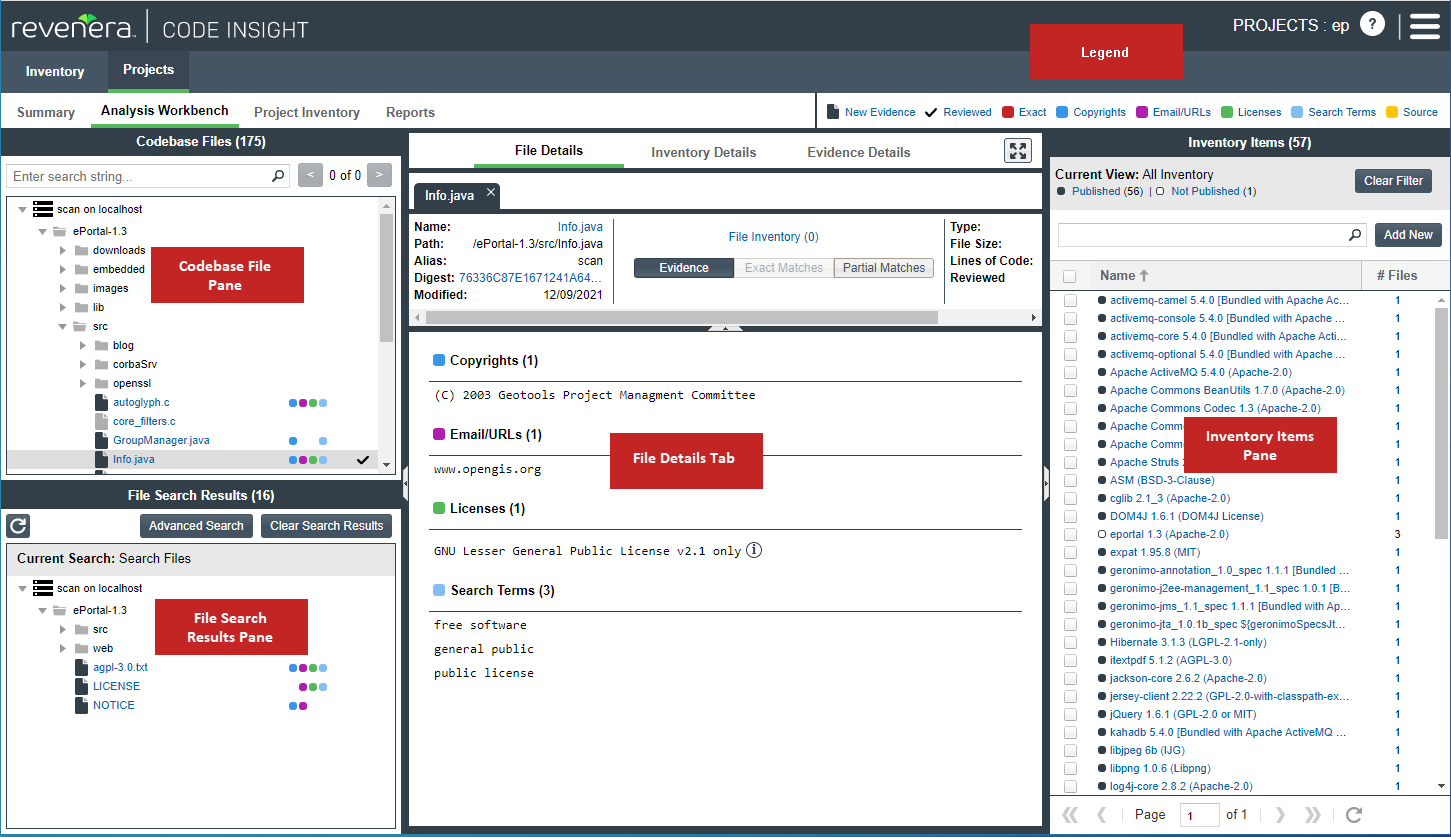Click search magnifier in Codebase Files box

tap(278, 176)
